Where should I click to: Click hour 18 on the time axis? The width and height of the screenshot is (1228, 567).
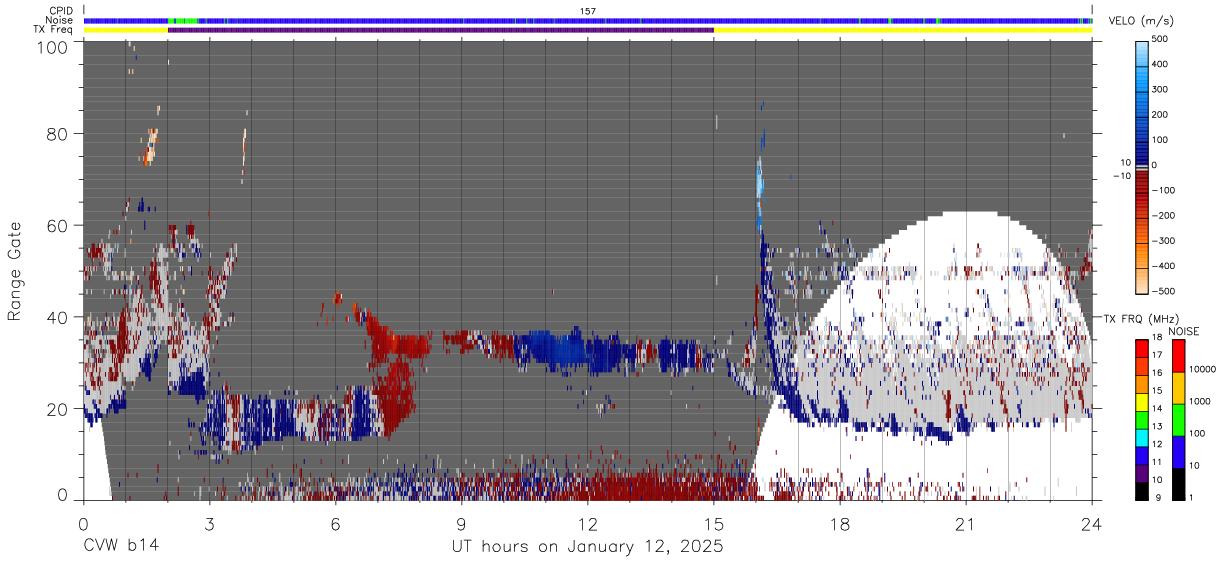(840, 523)
